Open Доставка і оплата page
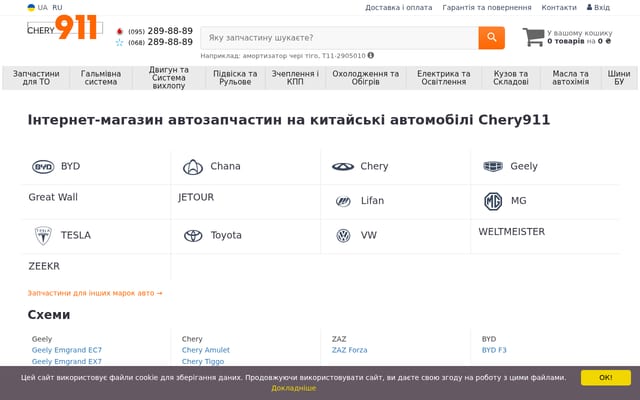 pyautogui.click(x=398, y=7)
